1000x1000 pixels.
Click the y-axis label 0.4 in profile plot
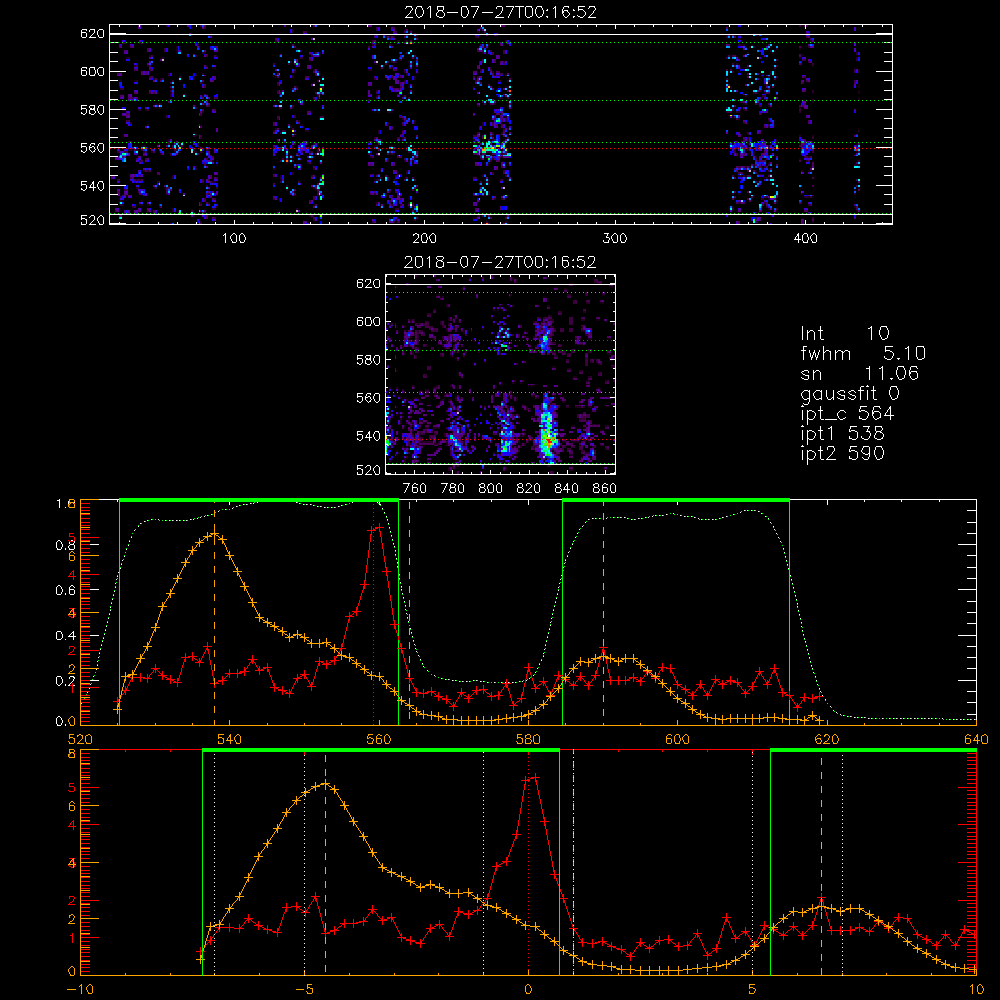(x=65, y=635)
